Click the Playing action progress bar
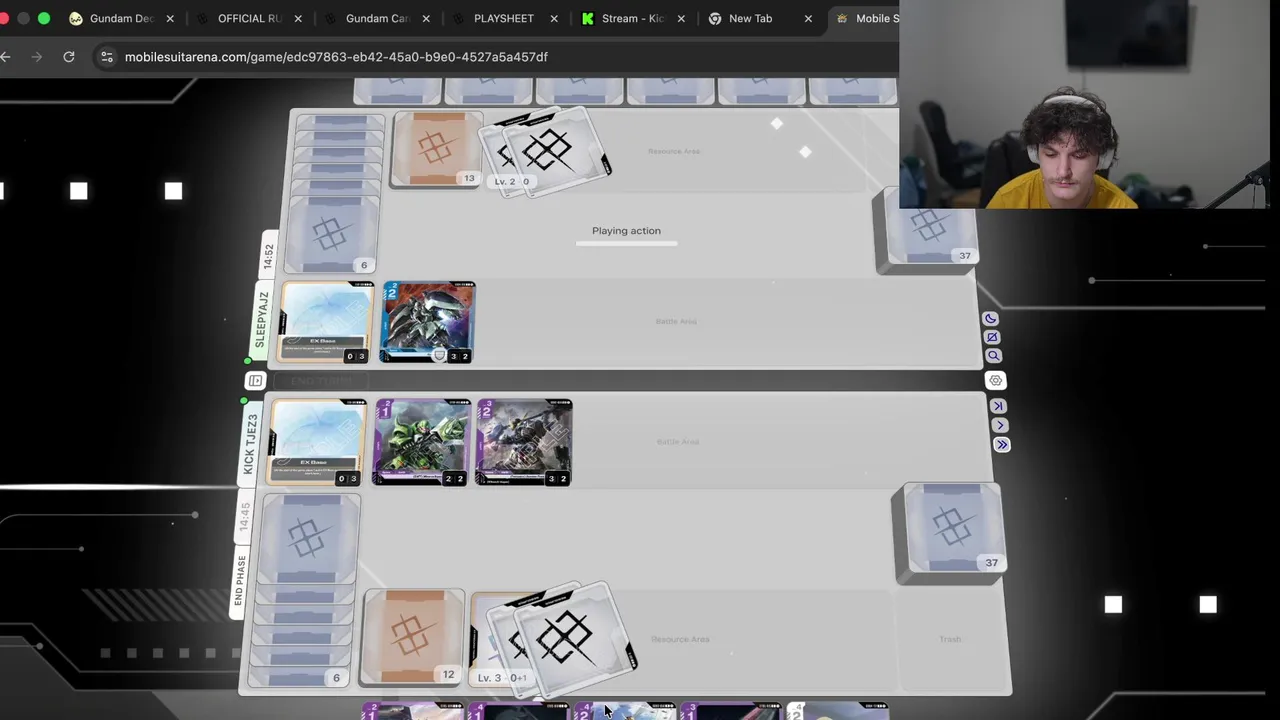Screen dimensions: 1280x720 [x=626, y=243]
